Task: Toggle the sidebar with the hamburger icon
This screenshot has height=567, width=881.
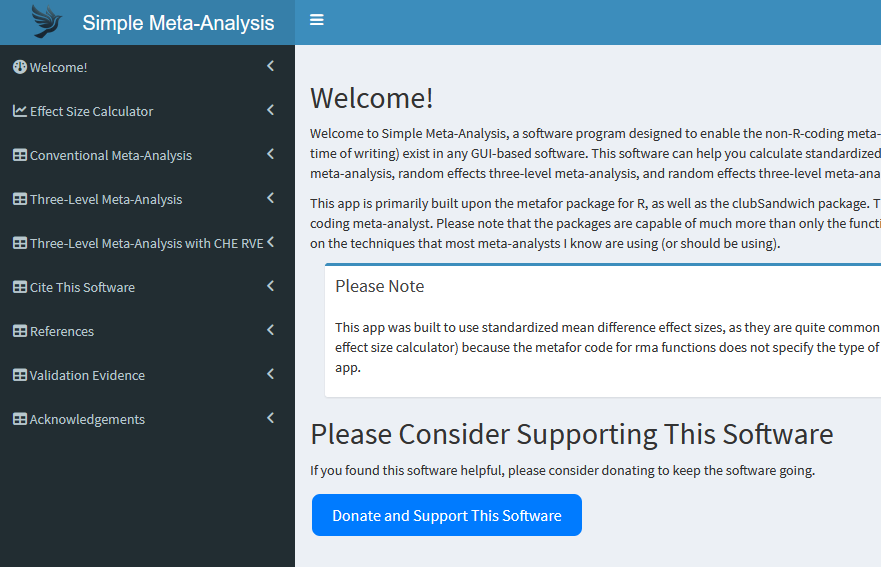Action: pos(317,20)
